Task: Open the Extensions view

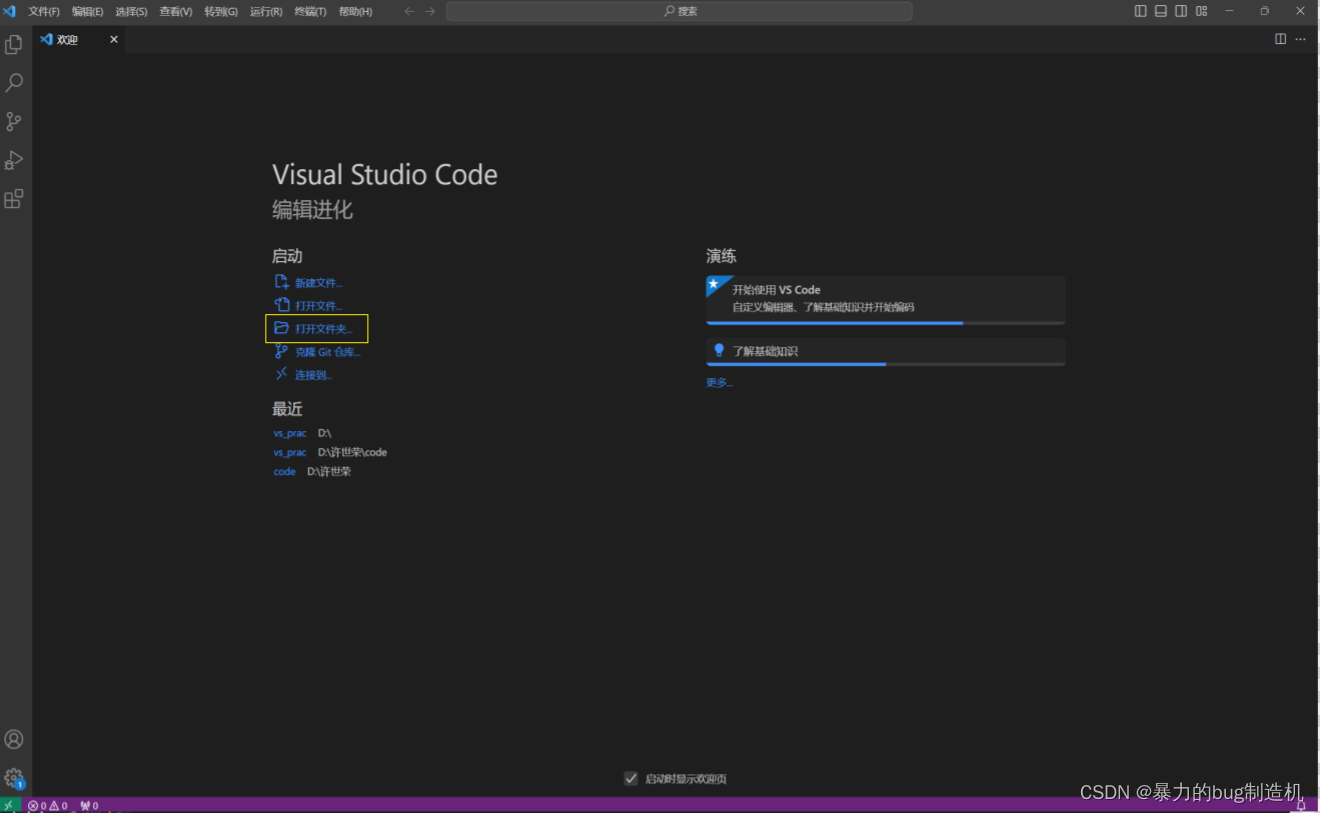Action: tap(14, 199)
